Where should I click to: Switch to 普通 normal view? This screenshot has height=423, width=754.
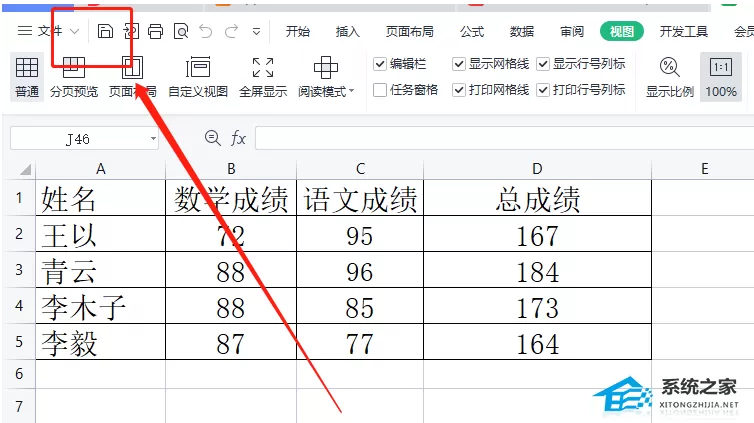coord(27,77)
